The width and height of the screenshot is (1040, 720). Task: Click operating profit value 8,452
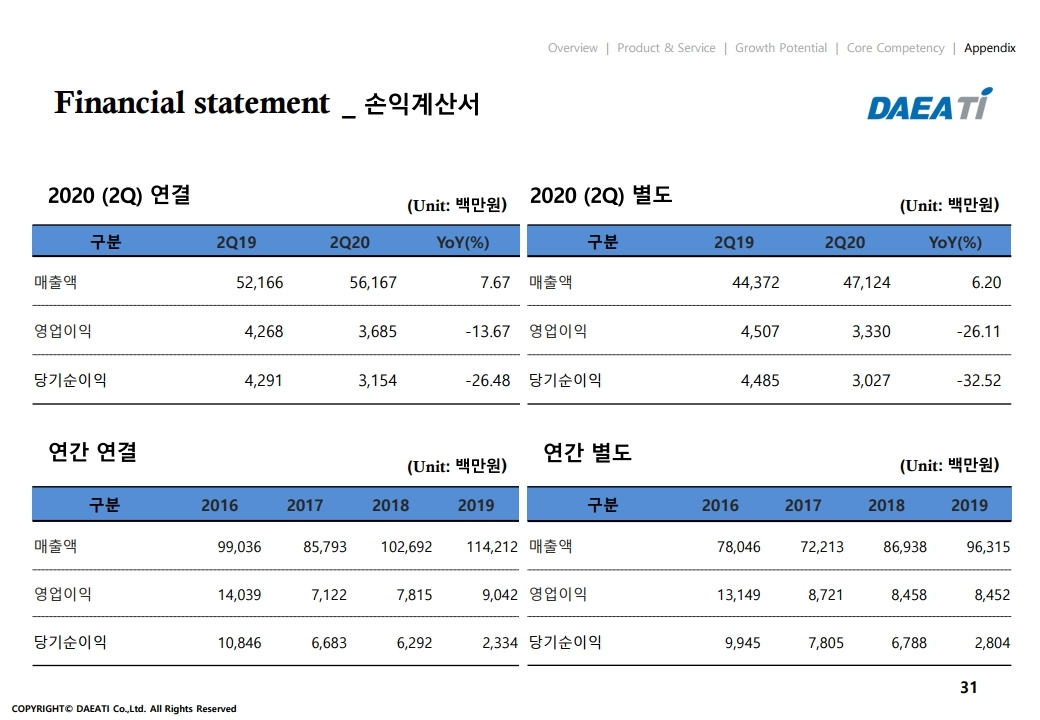[x=992, y=595]
